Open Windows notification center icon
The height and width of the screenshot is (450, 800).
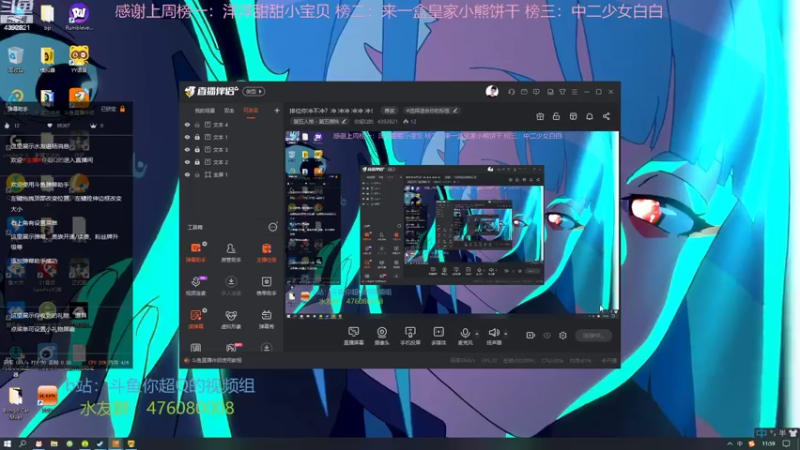click(787, 444)
